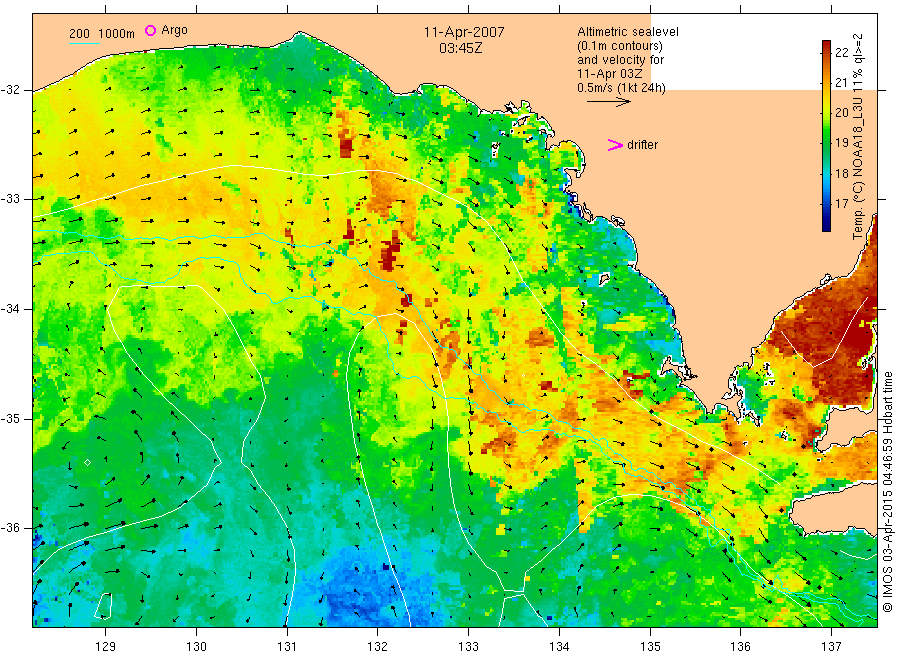The height and width of the screenshot is (660, 900).
Task: Click the "Argo" legend label
Action: (x=174, y=30)
